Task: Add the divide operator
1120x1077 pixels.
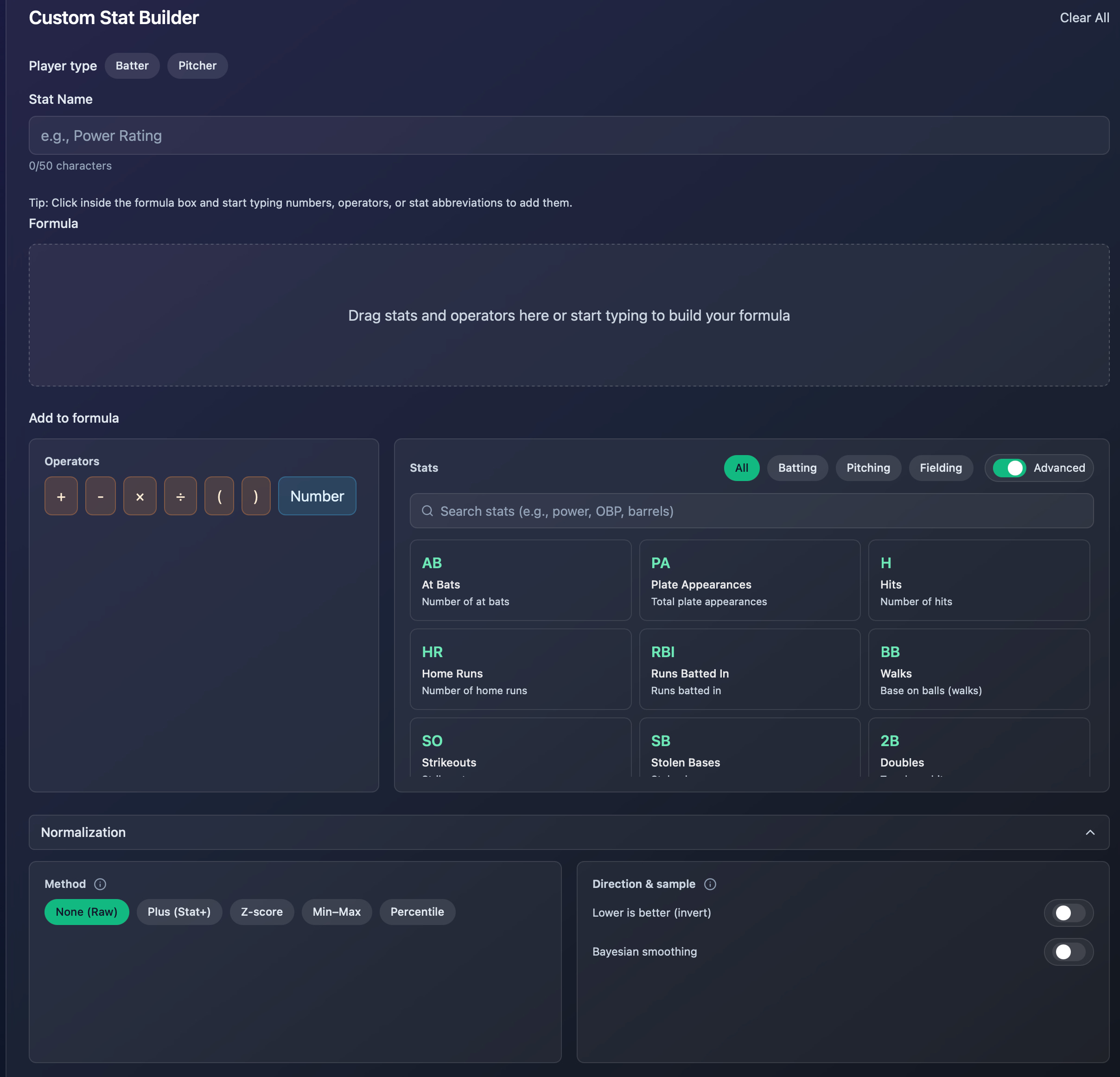Action: 181,496
